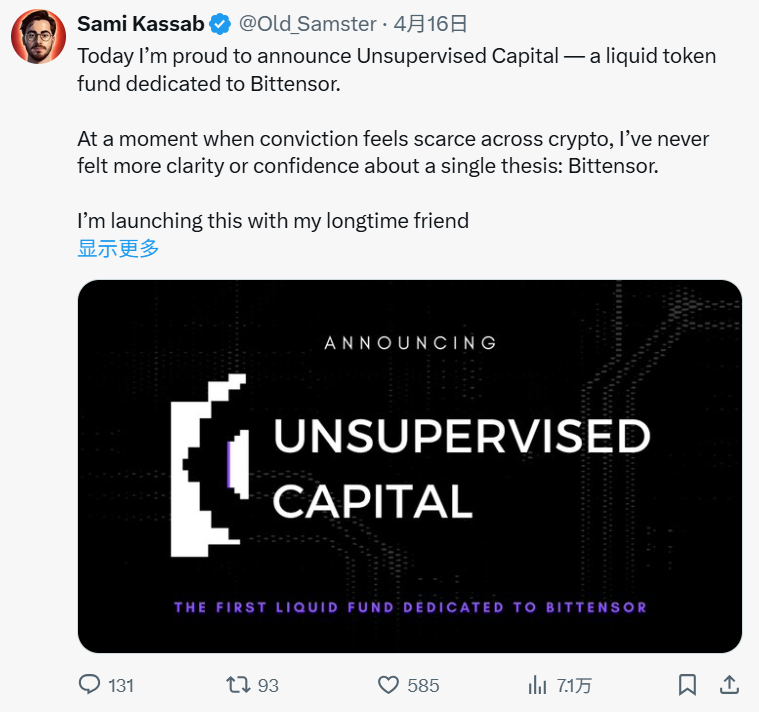Viewport: 759px width, 712px height.
Task: Click the white pixelated logo in the image
Action: coord(210,464)
